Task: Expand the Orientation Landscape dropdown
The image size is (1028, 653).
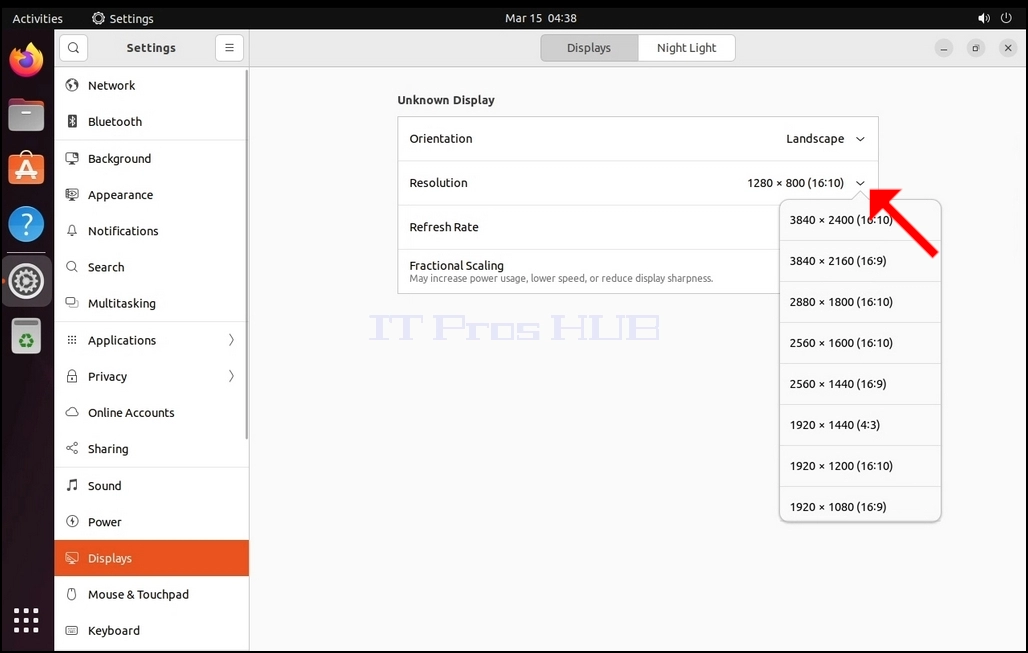Action: (825, 139)
